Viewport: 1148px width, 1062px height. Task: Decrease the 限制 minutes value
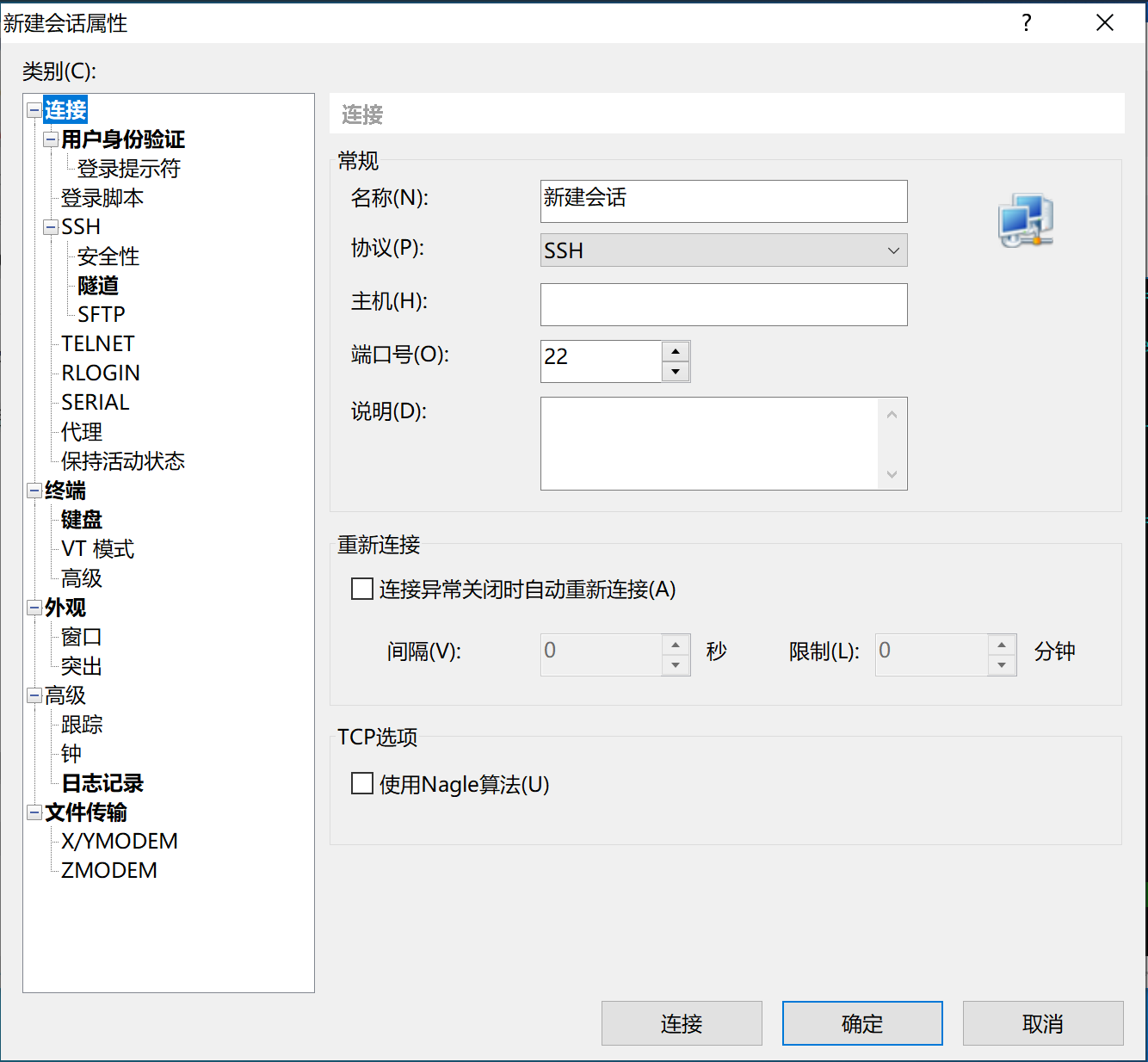pyautogui.click(x=1002, y=665)
